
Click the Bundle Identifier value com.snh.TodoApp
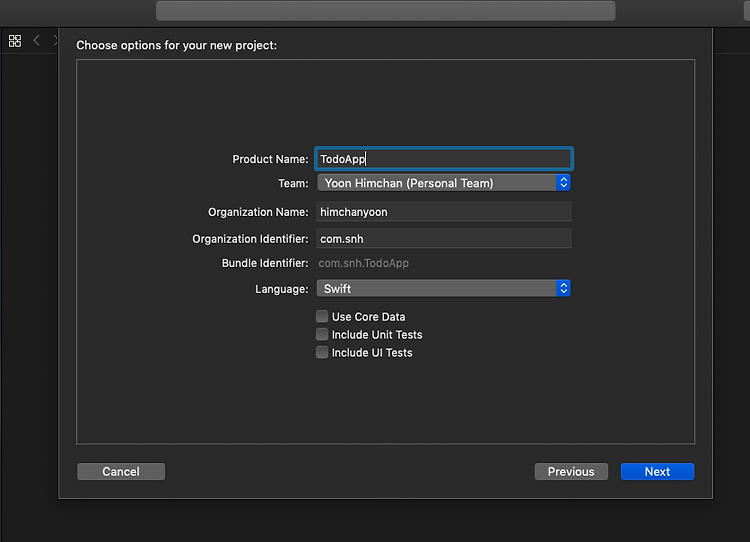tap(364, 263)
